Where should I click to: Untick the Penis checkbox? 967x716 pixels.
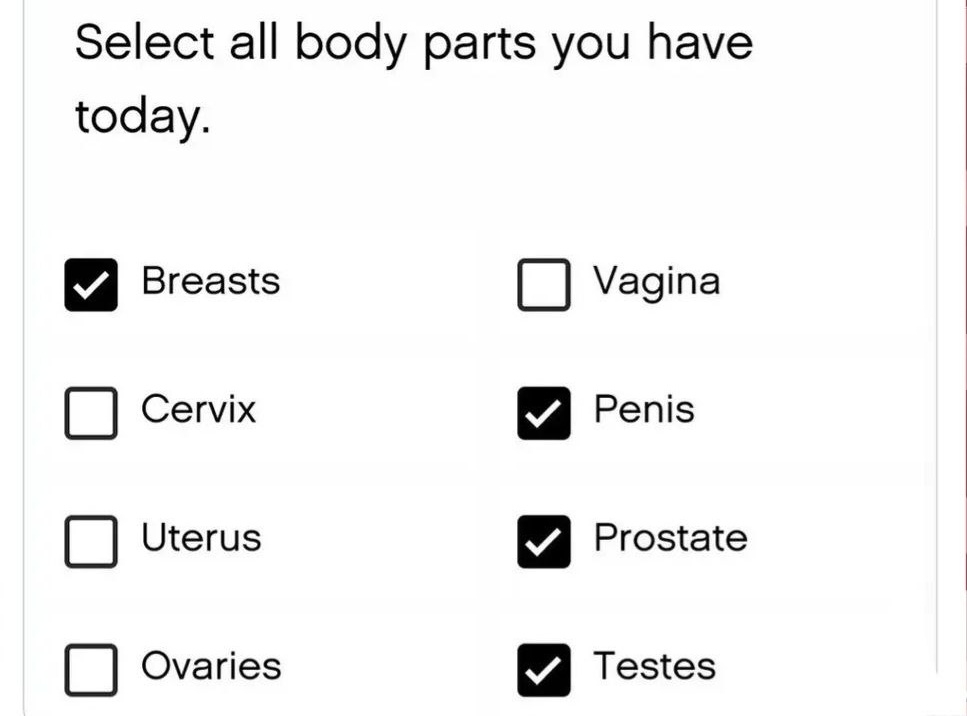tap(544, 413)
